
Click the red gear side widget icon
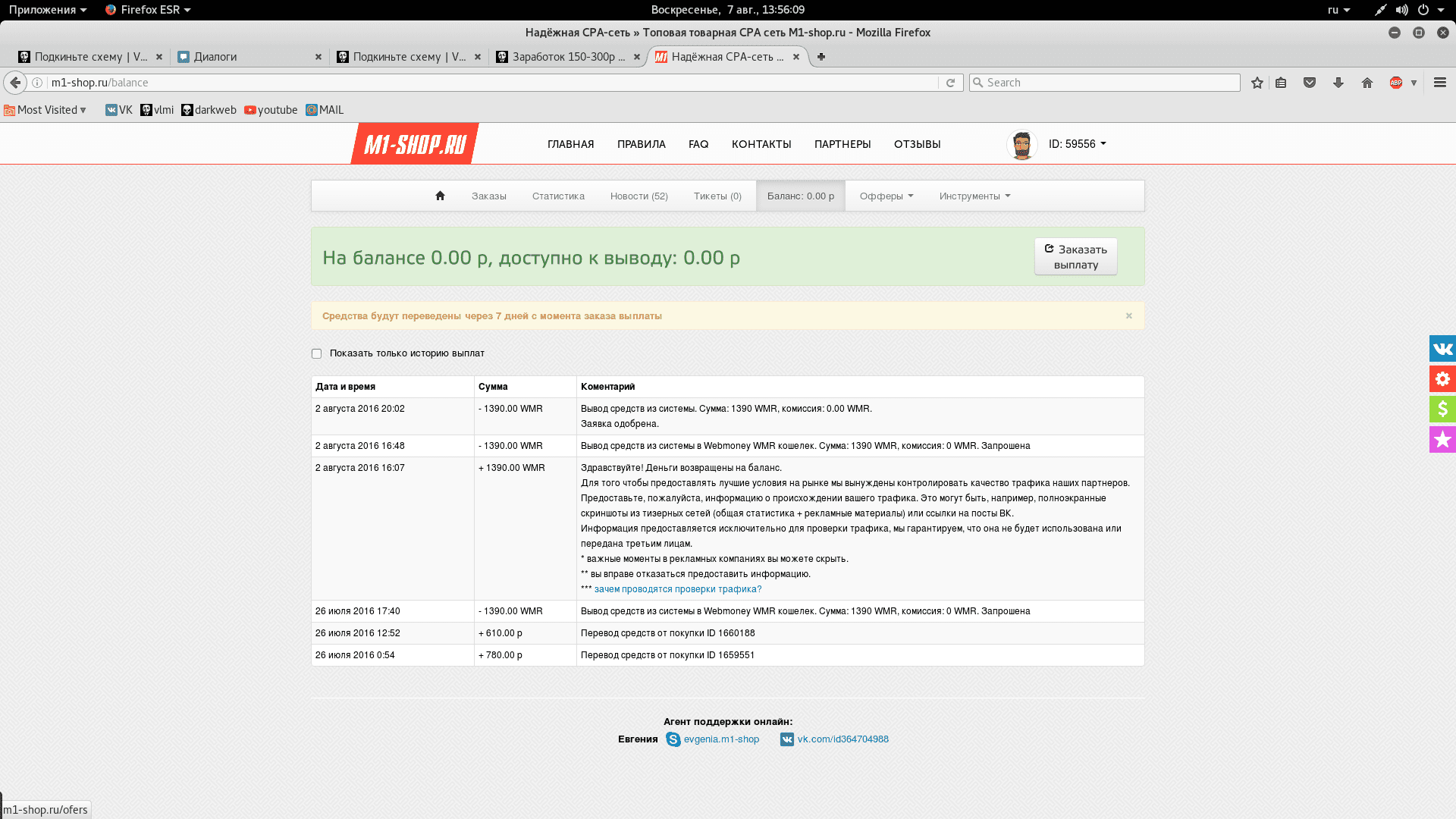tap(1442, 379)
